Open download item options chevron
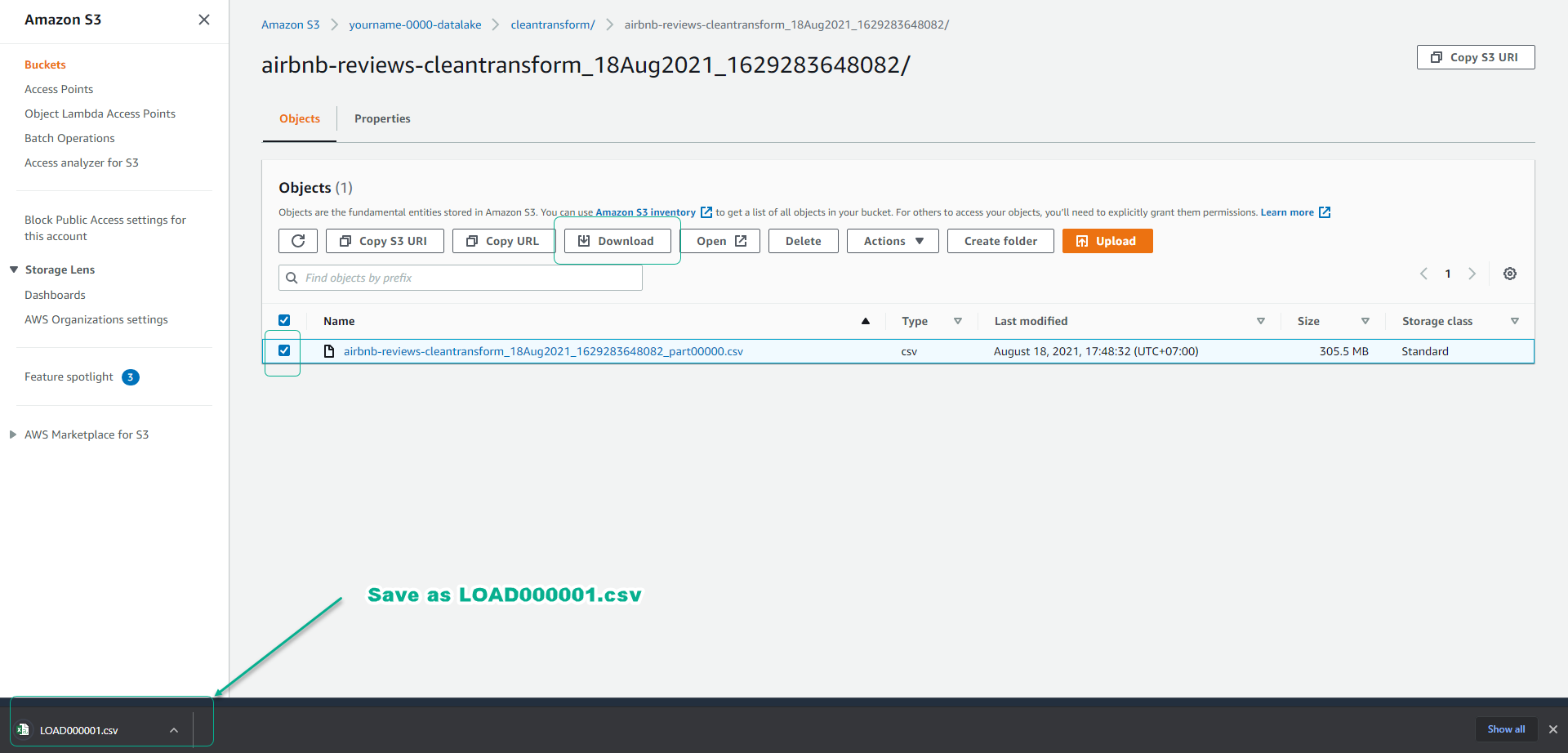This screenshot has width=1568, height=753. click(174, 730)
